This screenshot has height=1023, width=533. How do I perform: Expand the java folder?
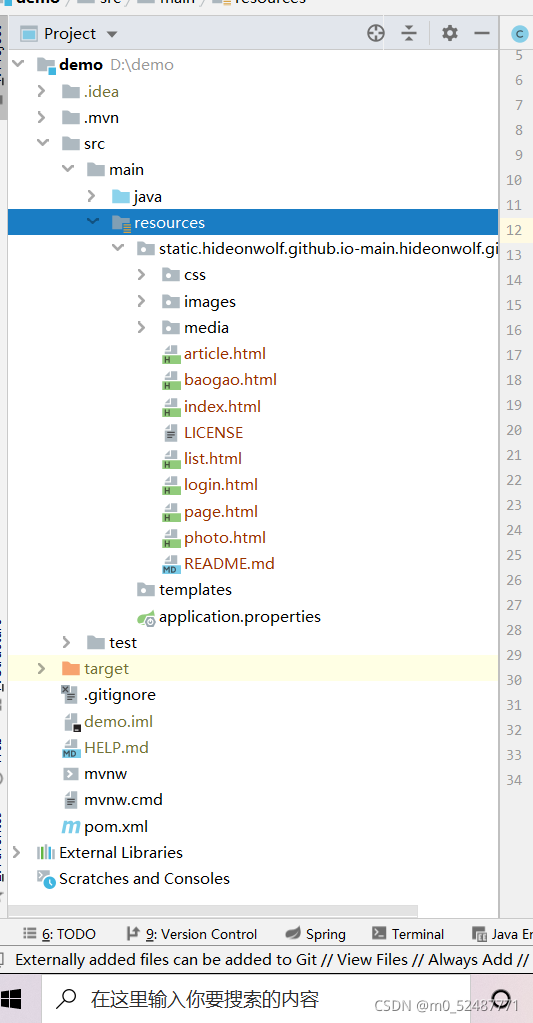pyautogui.click(x=91, y=196)
